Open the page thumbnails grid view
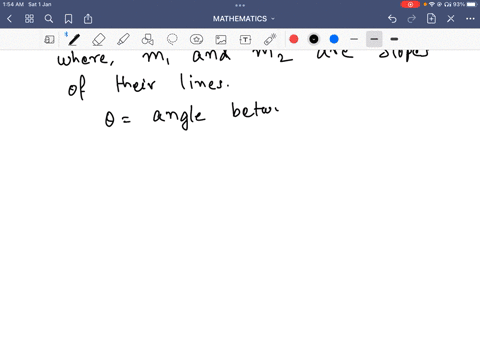 (29, 19)
